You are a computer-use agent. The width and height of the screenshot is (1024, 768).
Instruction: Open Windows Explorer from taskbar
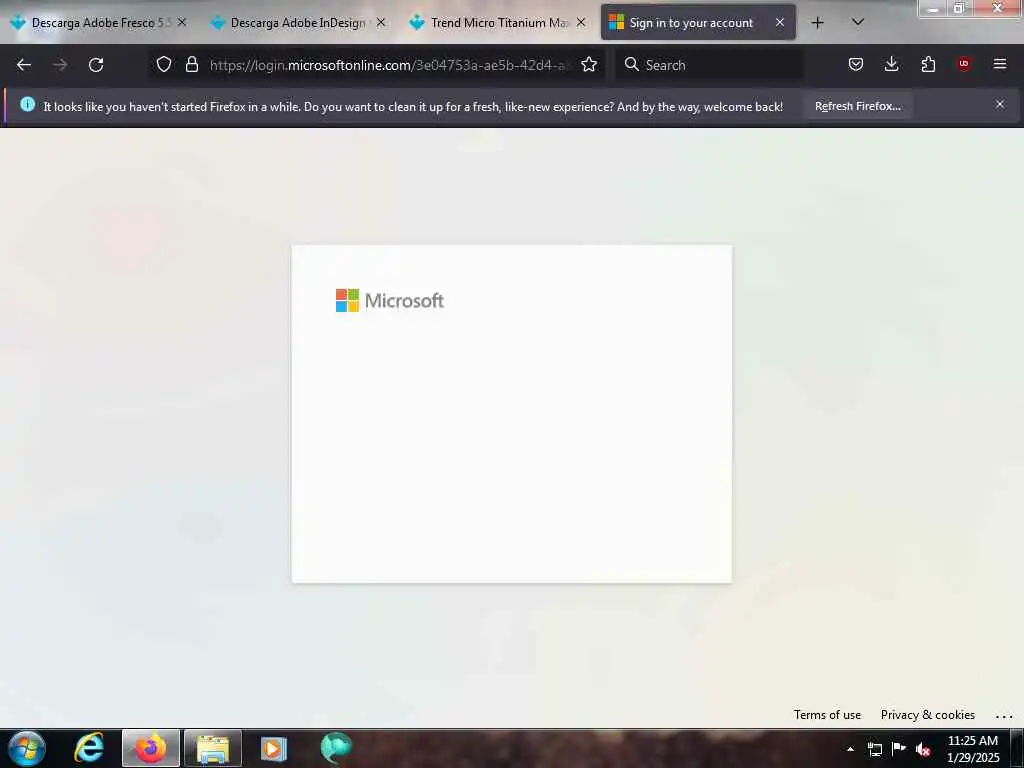pyautogui.click(x=213, y=748)
